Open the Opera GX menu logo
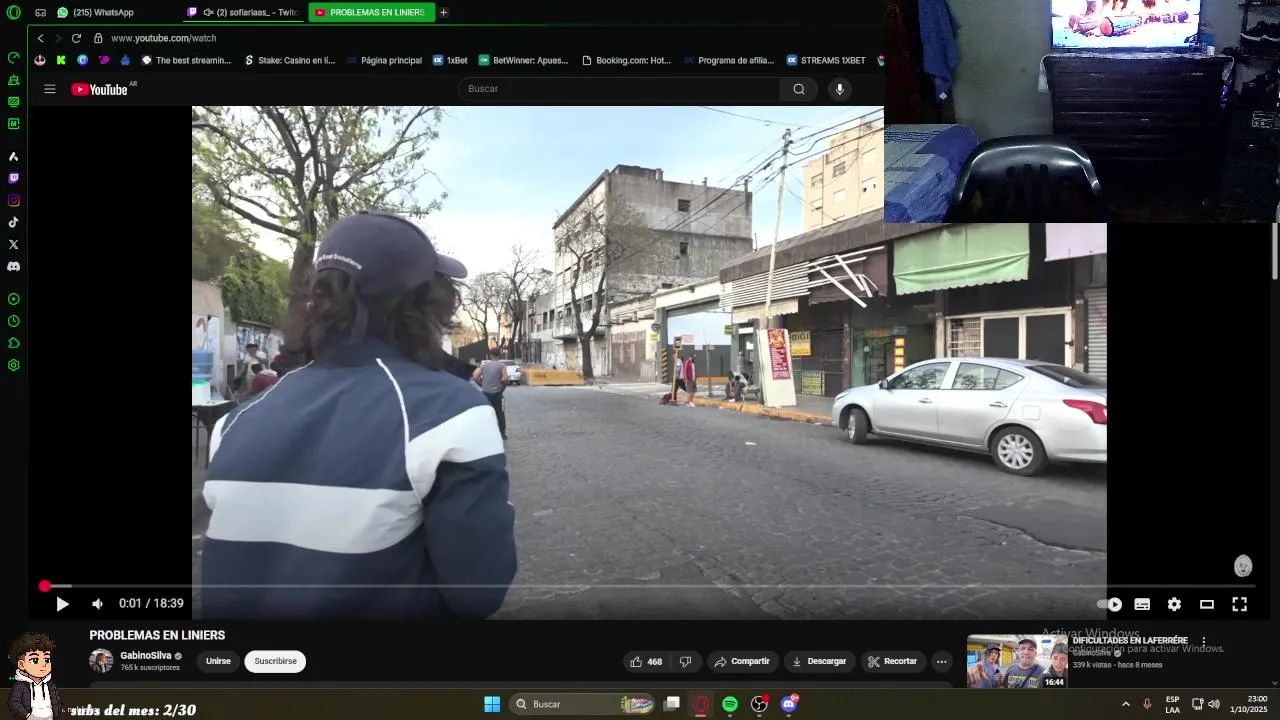Screen dimensions: 1280x720 13,12
